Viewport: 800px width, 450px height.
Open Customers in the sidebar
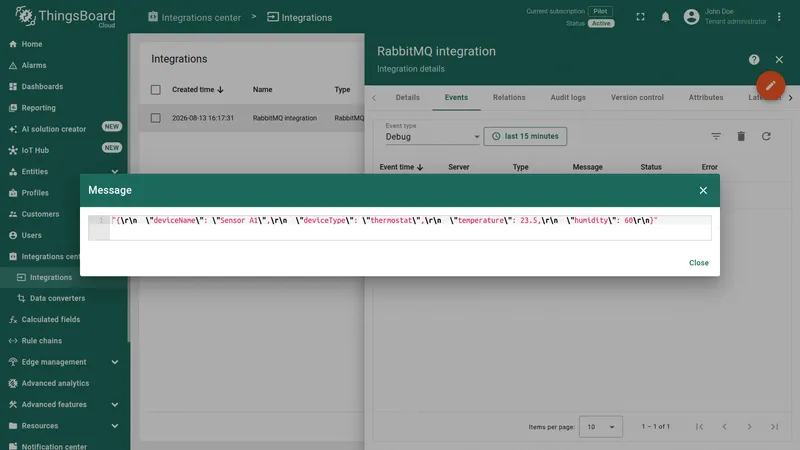point(40,214)
